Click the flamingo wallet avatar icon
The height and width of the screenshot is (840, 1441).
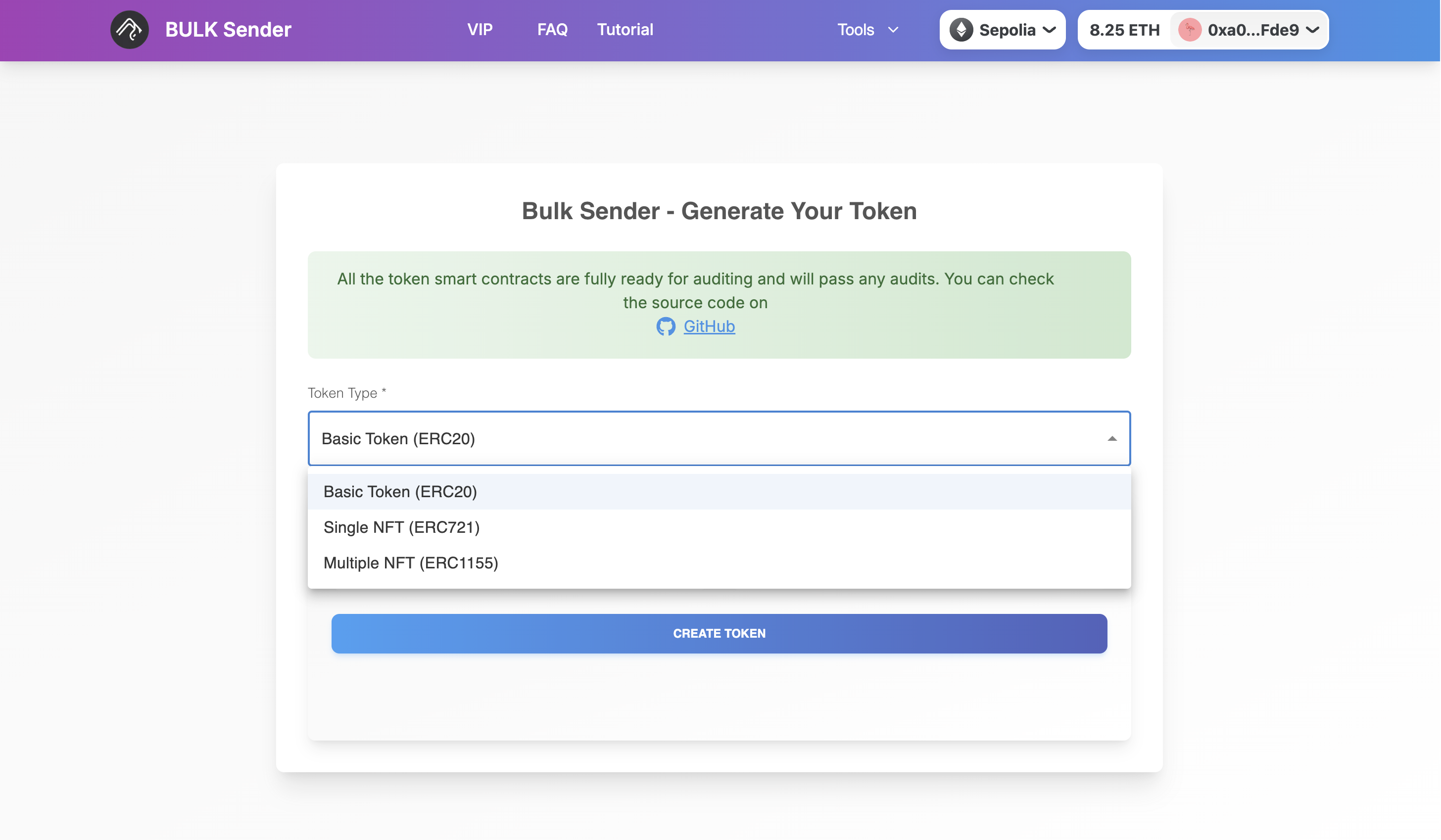tap(1191, 30)
